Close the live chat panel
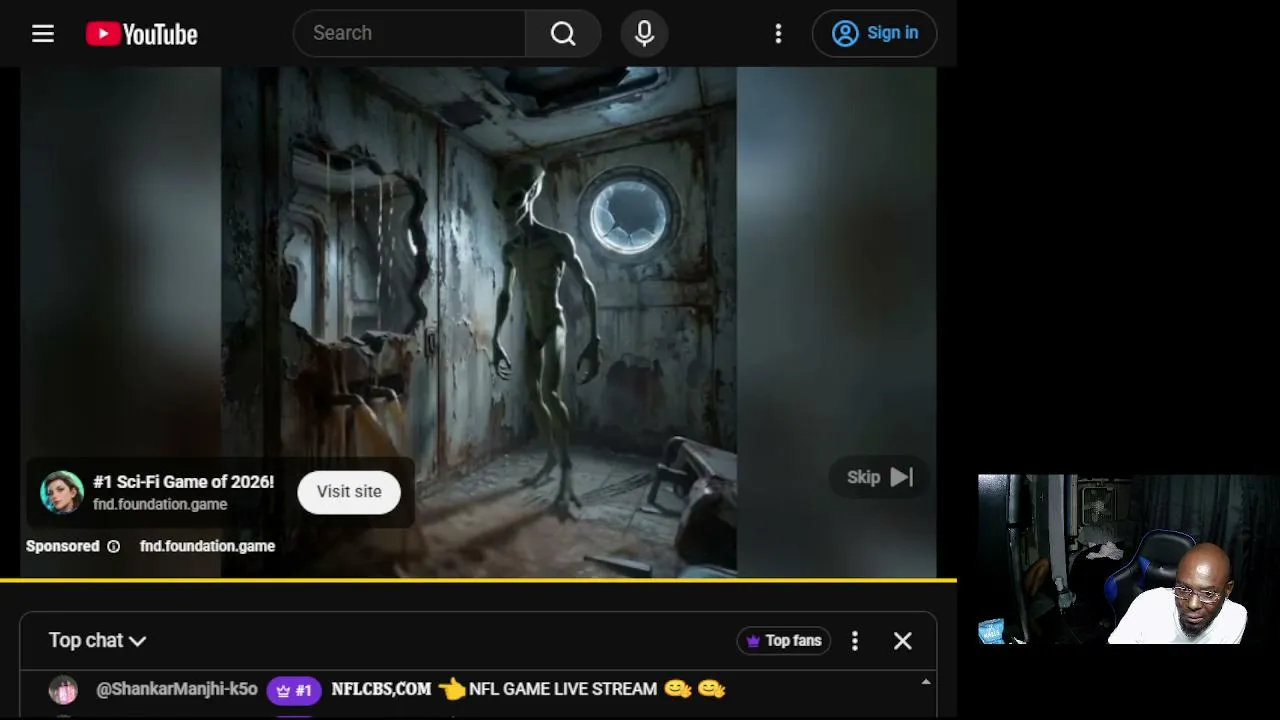Viewport: 1280px width, 720px height. (x=903, y=641)
